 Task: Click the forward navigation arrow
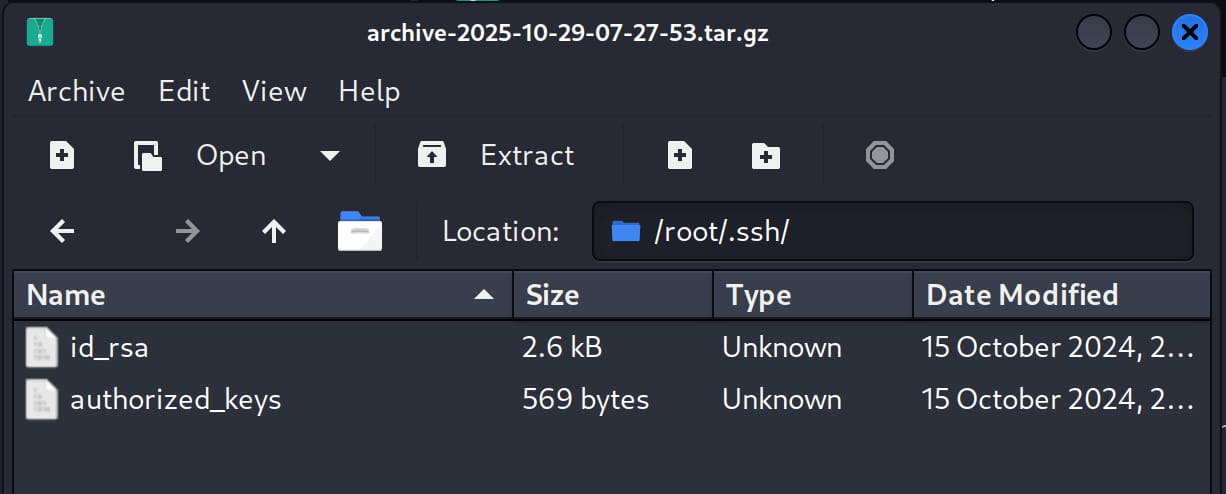(x=187, y=232)
